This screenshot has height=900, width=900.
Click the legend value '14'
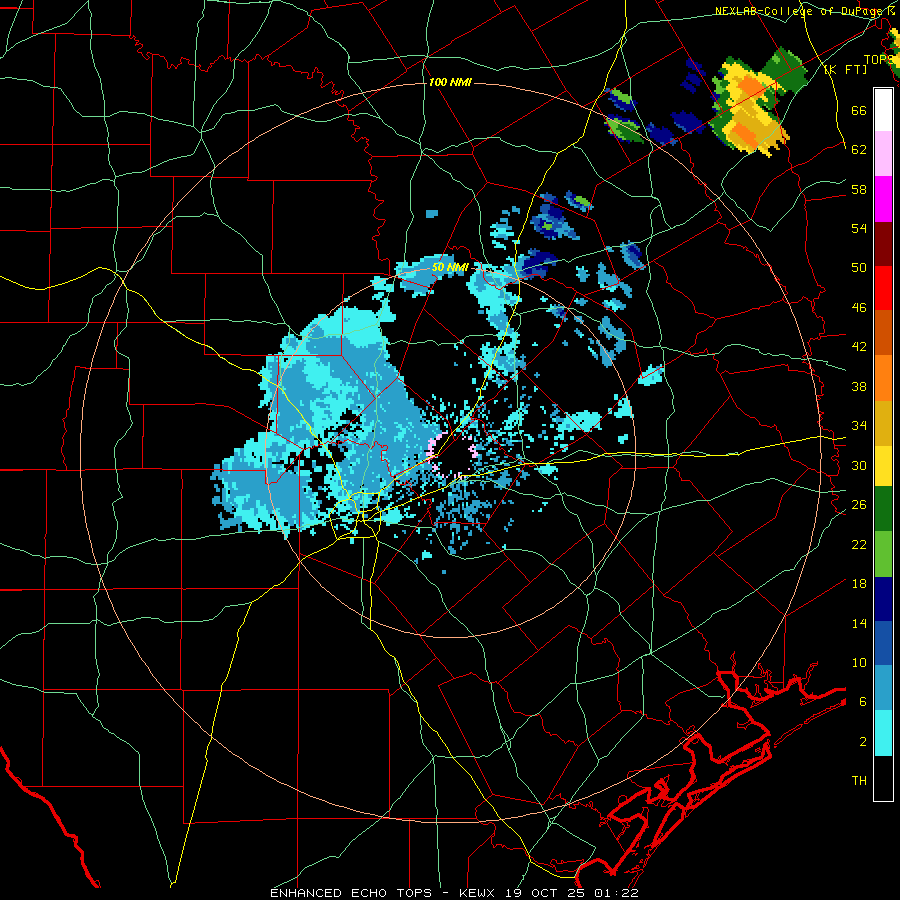coord(859,623)
